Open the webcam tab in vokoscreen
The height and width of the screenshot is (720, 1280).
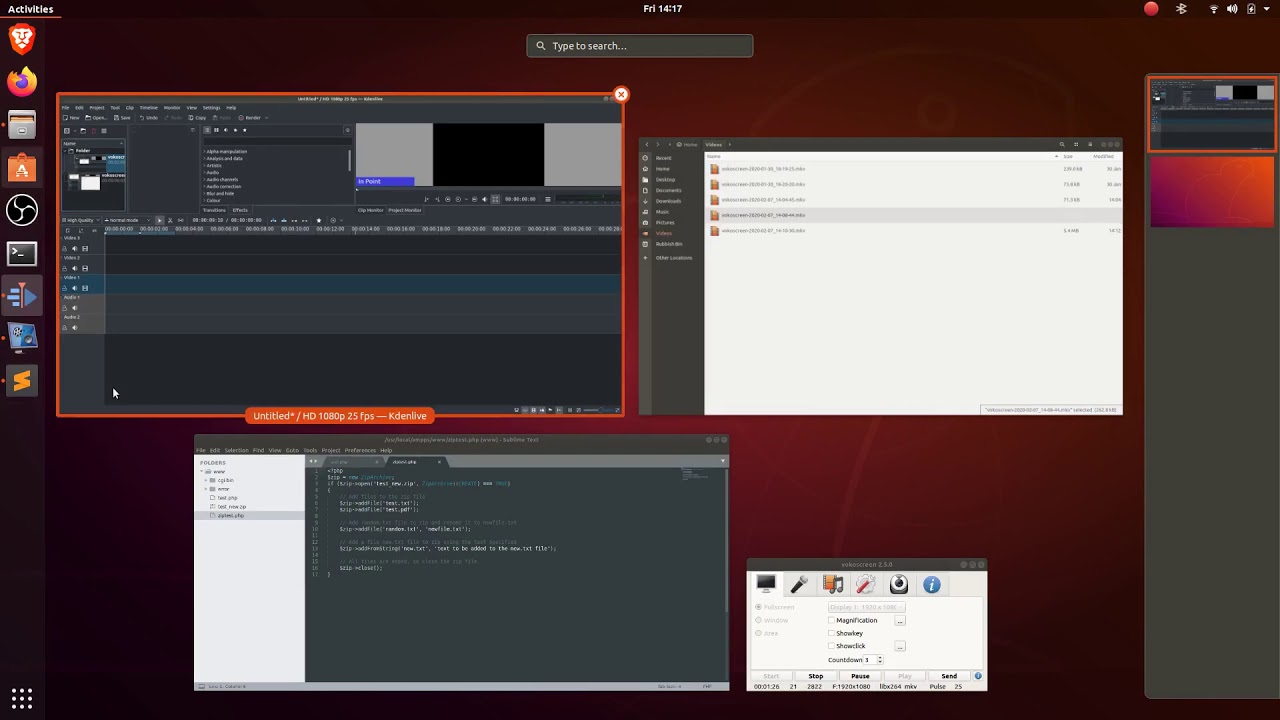898,584
